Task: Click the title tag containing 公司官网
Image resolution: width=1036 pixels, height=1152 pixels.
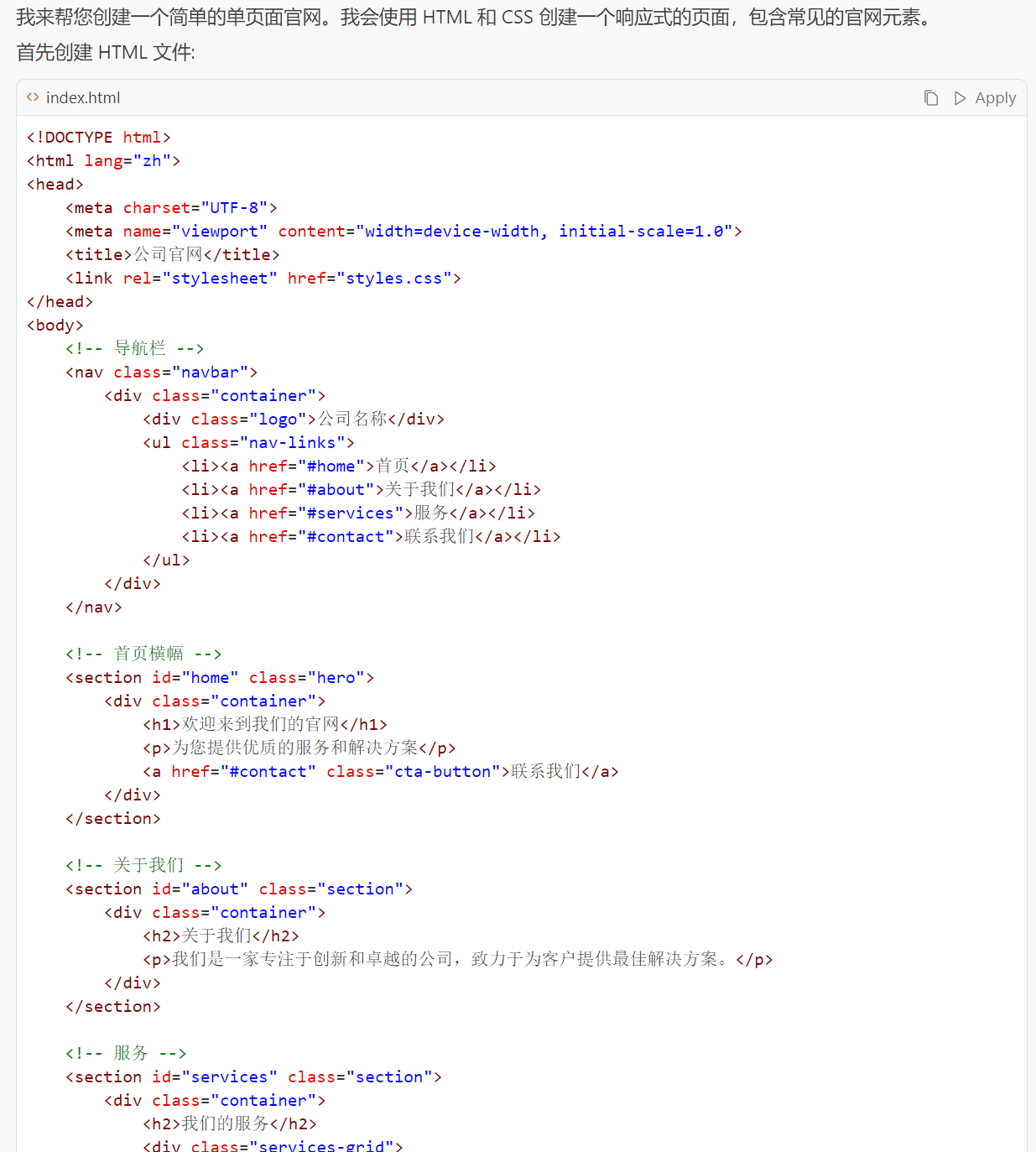Action: click(x=172, y=255)
